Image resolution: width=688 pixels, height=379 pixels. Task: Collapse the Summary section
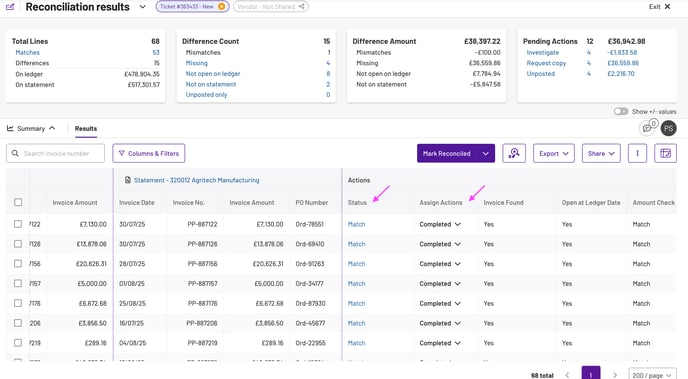[31, 129]
